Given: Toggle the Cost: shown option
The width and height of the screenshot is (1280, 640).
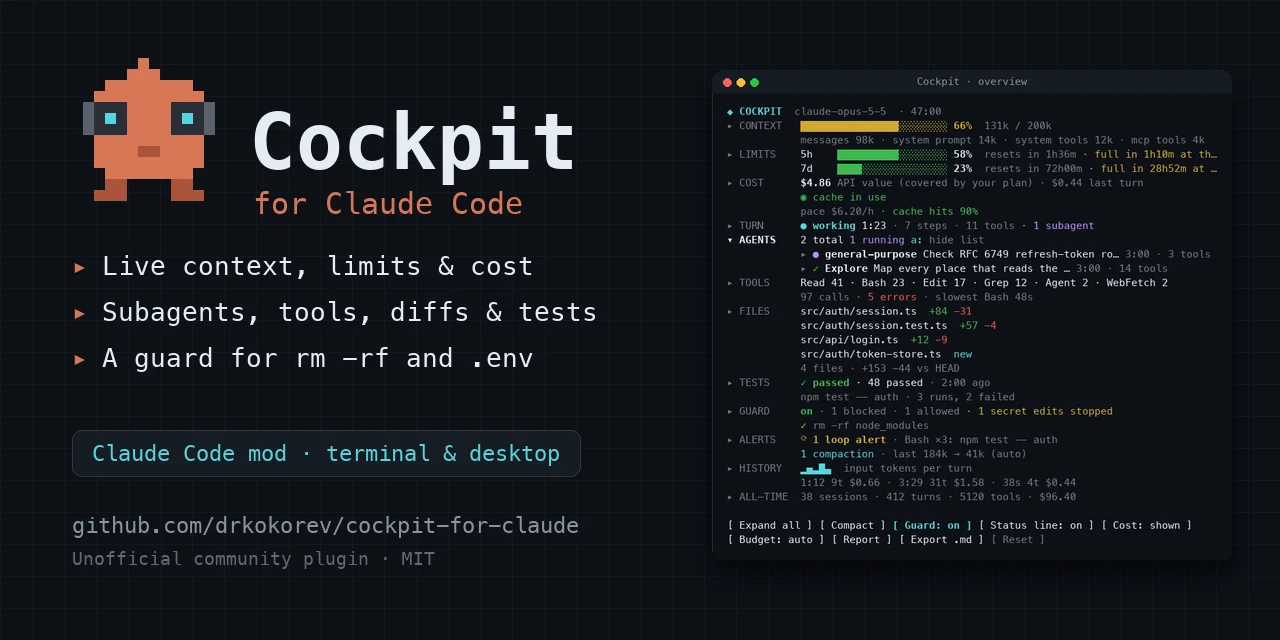Looking at the screenshot, I should pyautogui.click(x=1145, y=525).
